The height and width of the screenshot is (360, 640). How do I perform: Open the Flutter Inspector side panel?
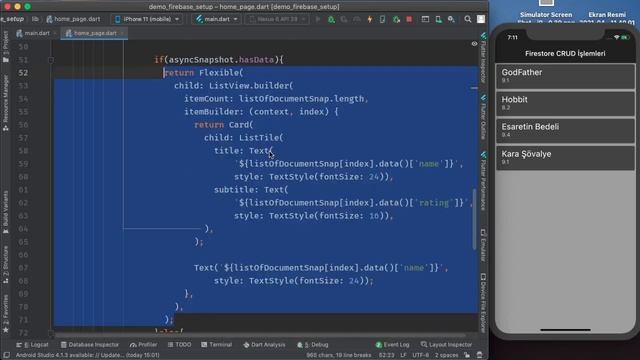tap(483, 58)
